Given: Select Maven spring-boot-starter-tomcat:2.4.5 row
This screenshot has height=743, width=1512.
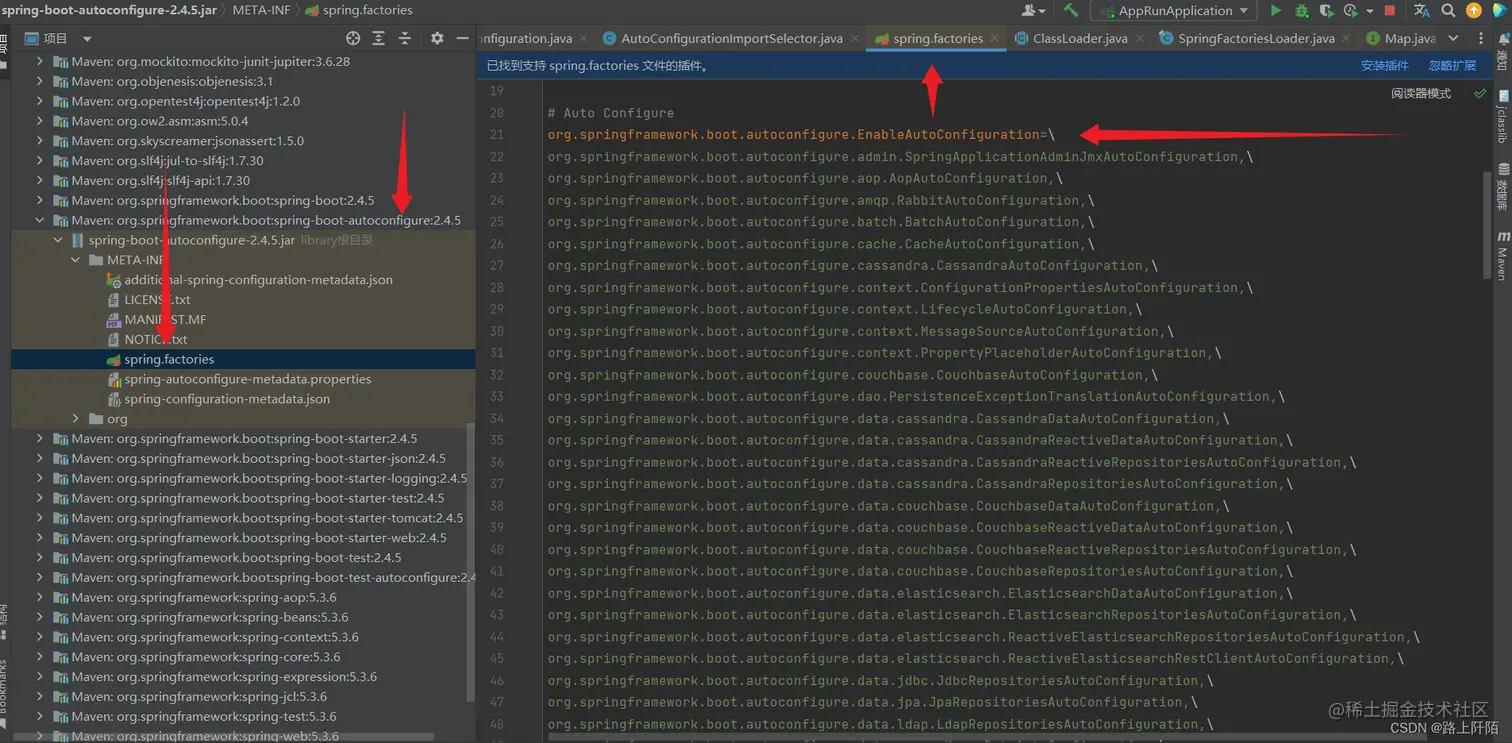Looking at the screenshot, I should [243, 518].
